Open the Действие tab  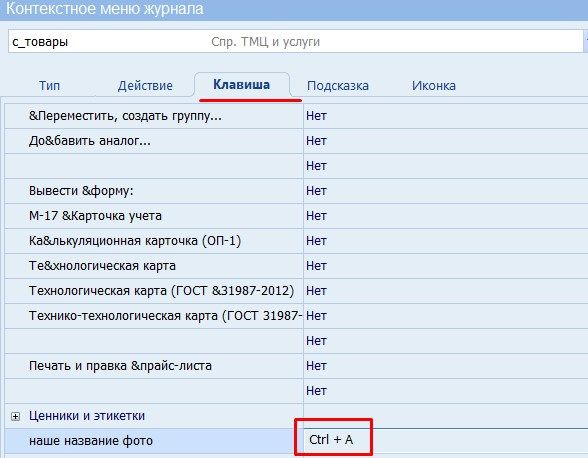tap(145, 86)
